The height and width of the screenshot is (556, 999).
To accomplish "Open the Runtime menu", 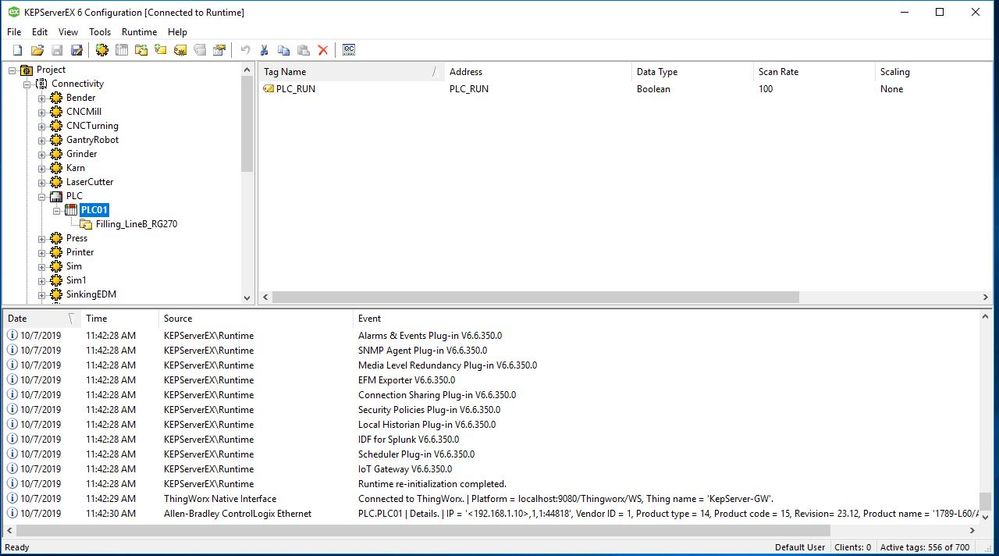I will coord(139,32).
